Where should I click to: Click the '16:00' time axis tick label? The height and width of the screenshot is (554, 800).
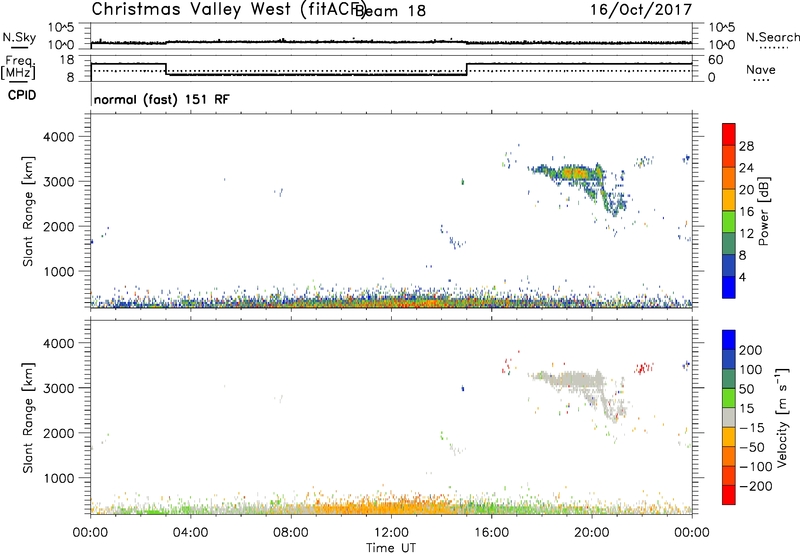tap(491, 533)
